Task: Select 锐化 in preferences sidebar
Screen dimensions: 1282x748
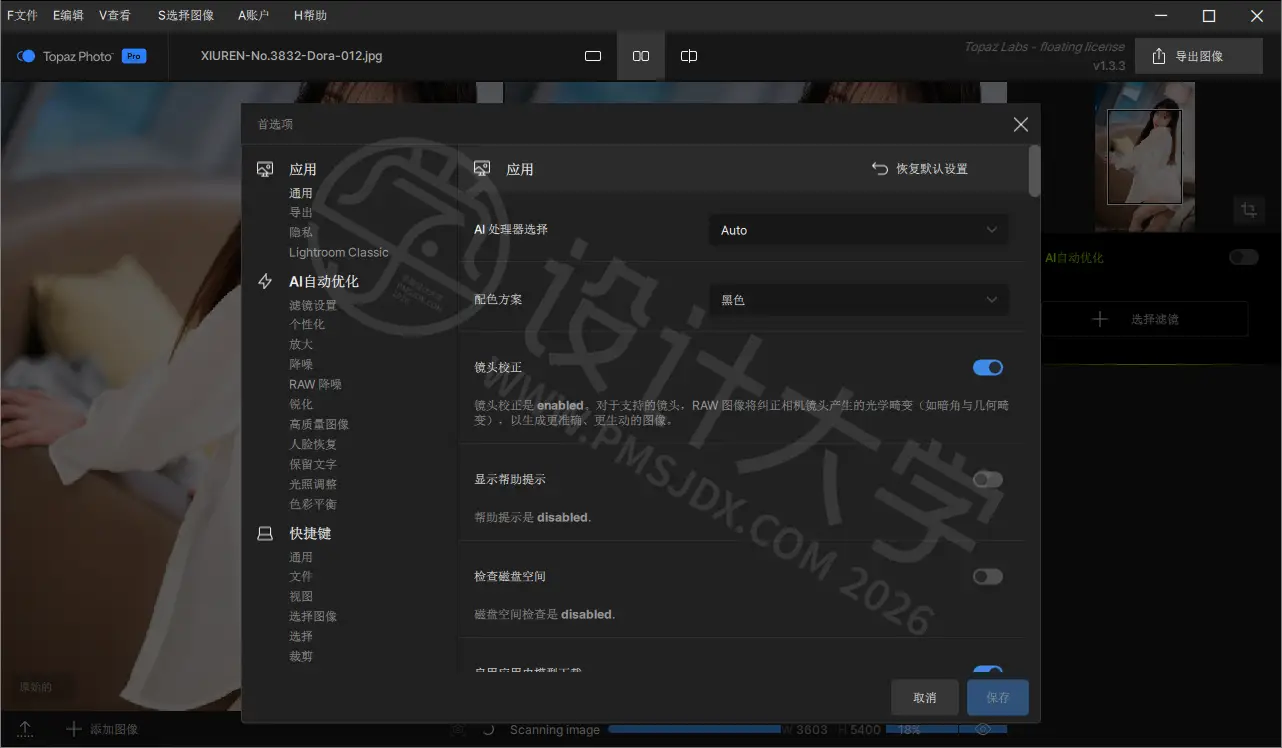Action: click(301, 404)
